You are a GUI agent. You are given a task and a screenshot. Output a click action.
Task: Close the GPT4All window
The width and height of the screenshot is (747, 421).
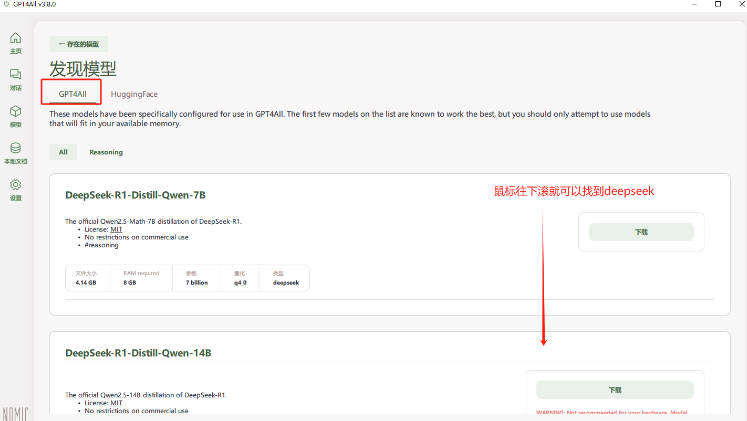point(742,4)
